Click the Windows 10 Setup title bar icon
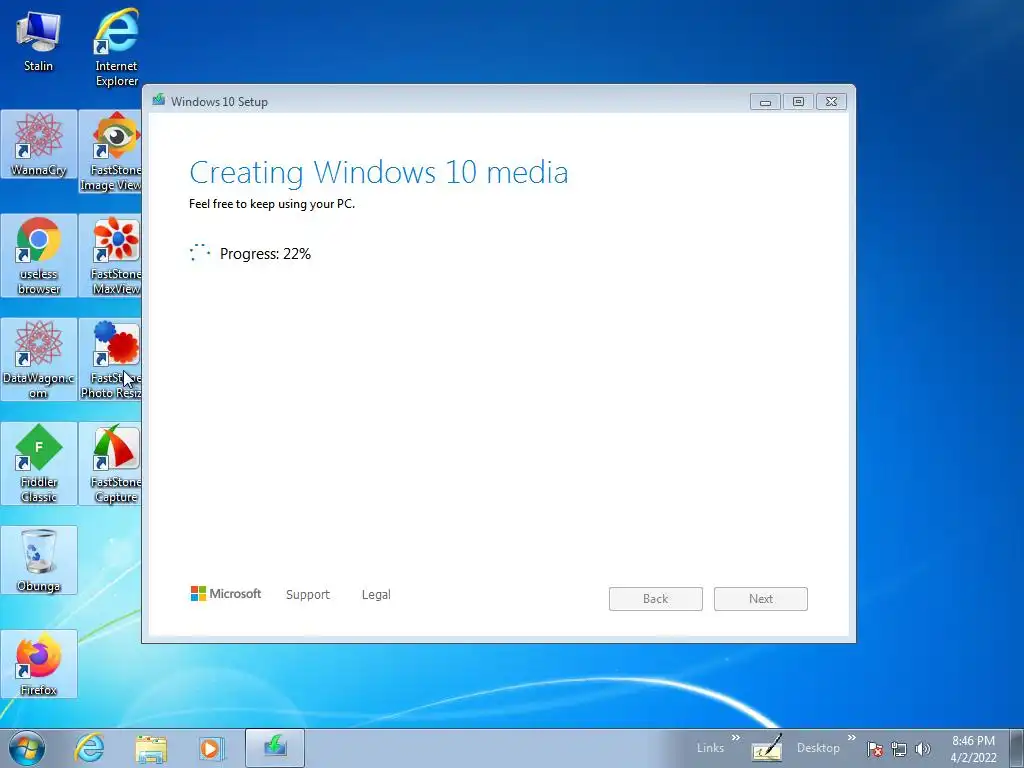The image size is (1024, 768). coord(159,100)
